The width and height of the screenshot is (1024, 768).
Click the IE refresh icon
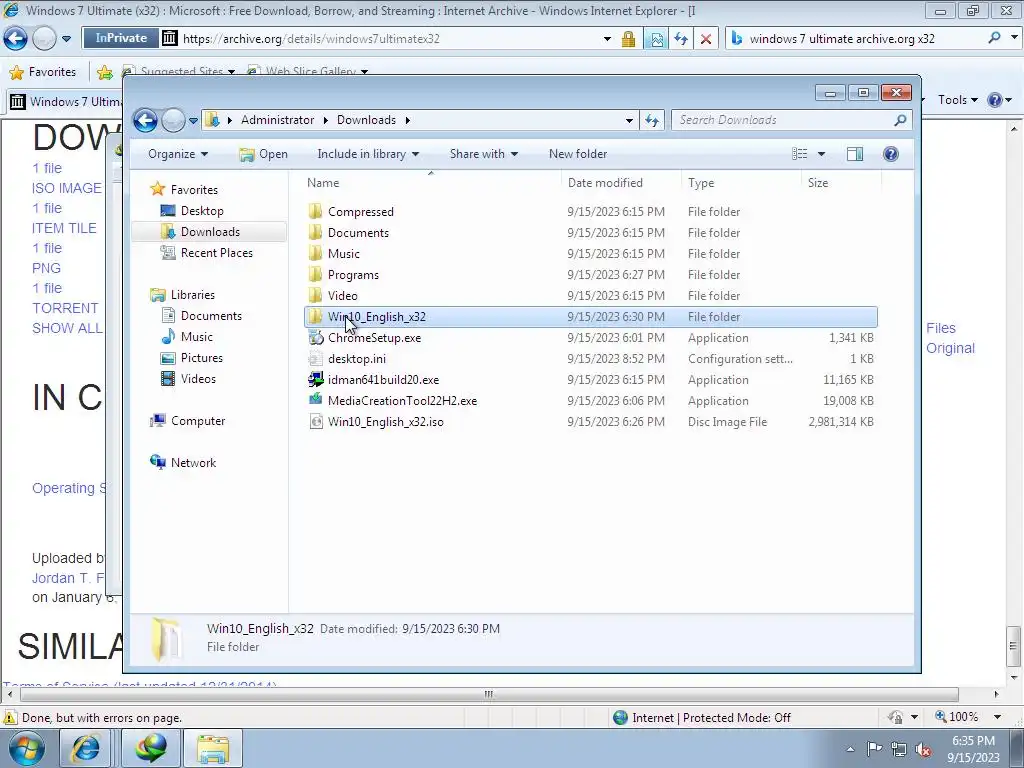point(681,39)
